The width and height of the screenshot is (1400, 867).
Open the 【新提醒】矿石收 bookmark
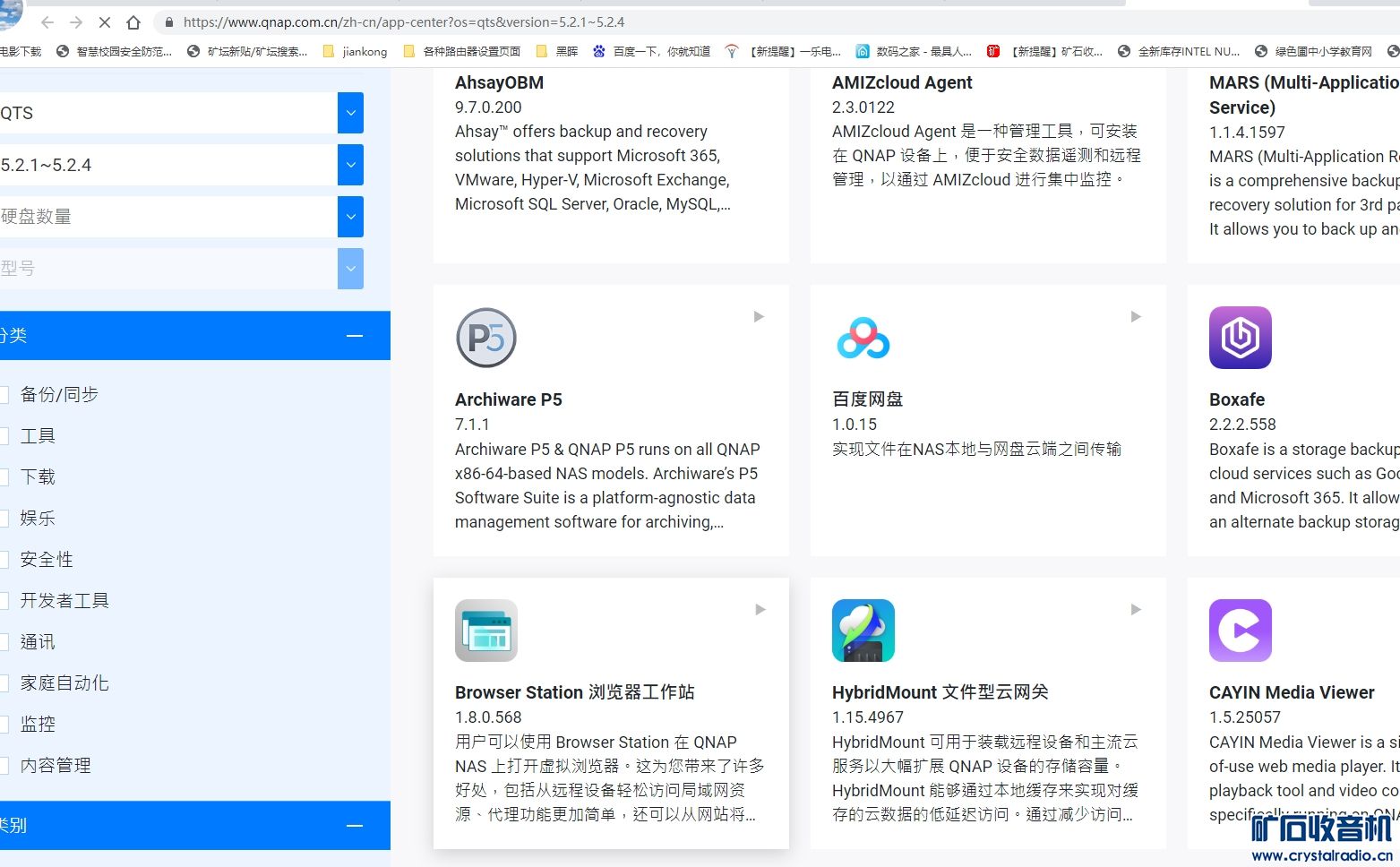tap(1044, 51)
